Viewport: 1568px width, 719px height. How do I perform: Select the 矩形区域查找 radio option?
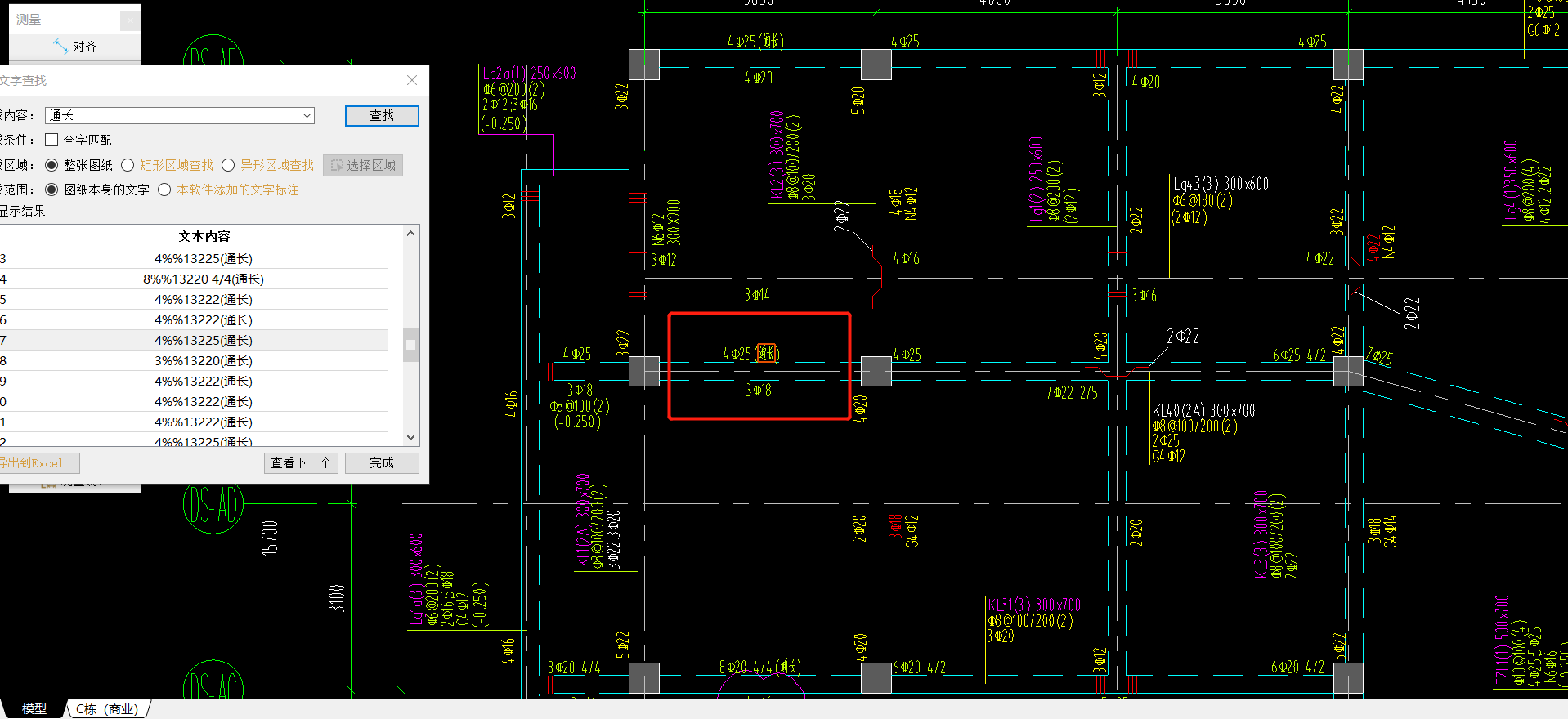pyautogui.click(x=128, y=165)
